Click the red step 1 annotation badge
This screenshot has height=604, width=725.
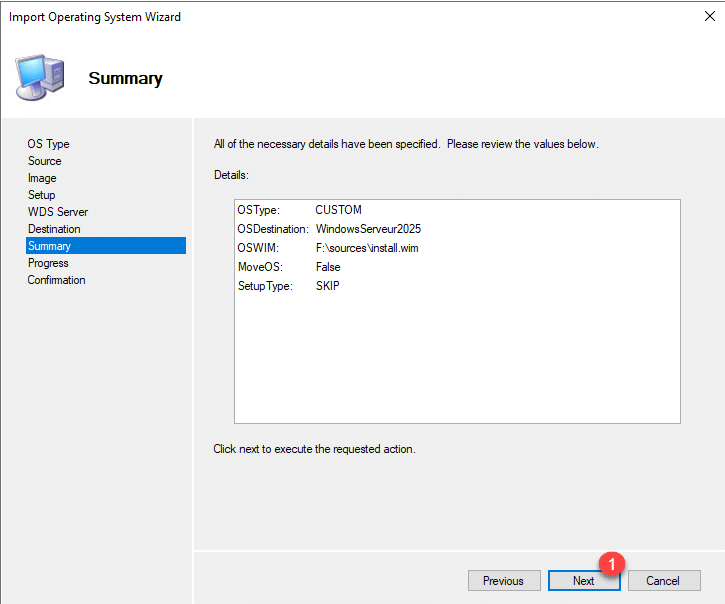[611, 563]
